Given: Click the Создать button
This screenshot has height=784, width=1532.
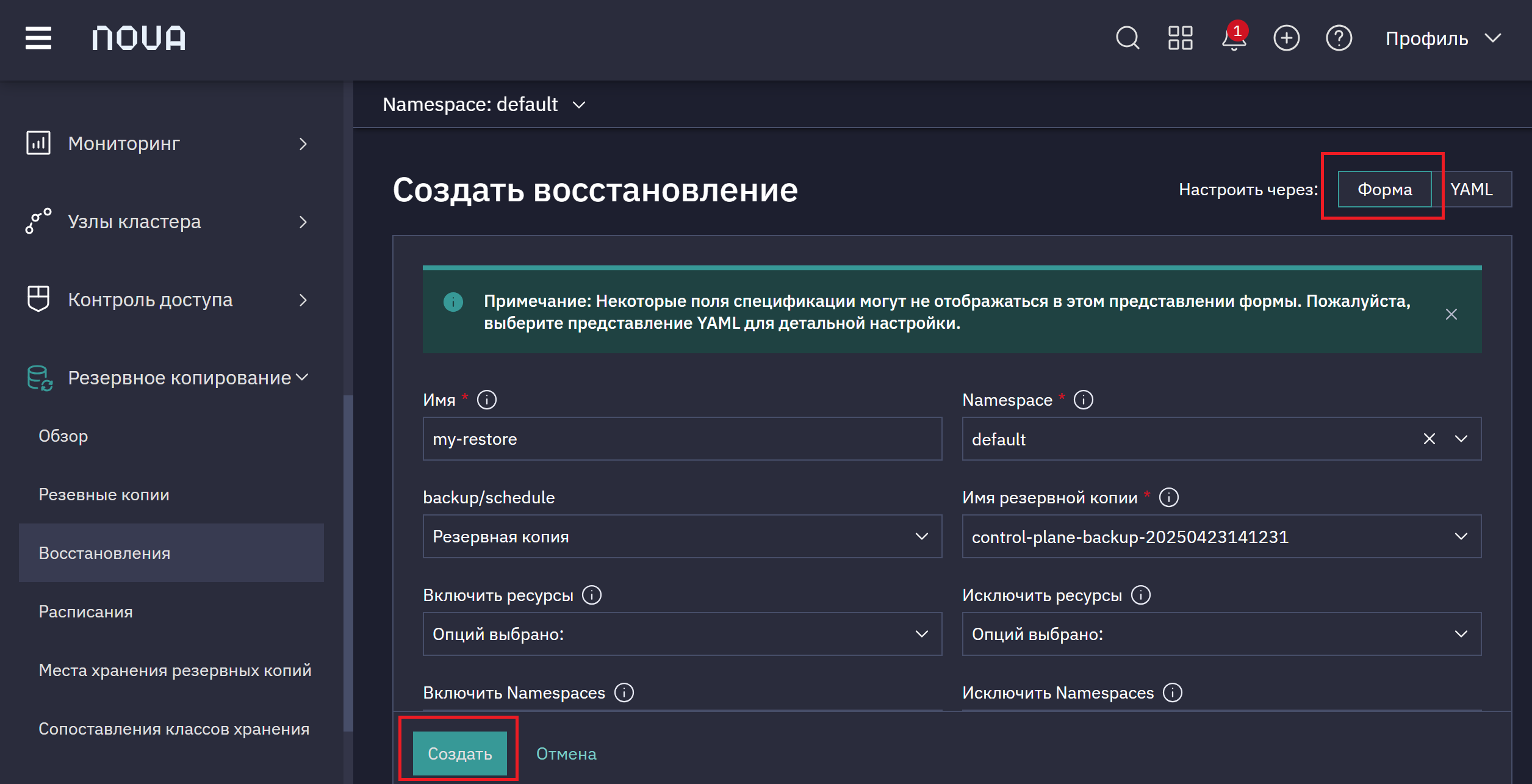Looking at the screenshot, I should pos(459,753).
